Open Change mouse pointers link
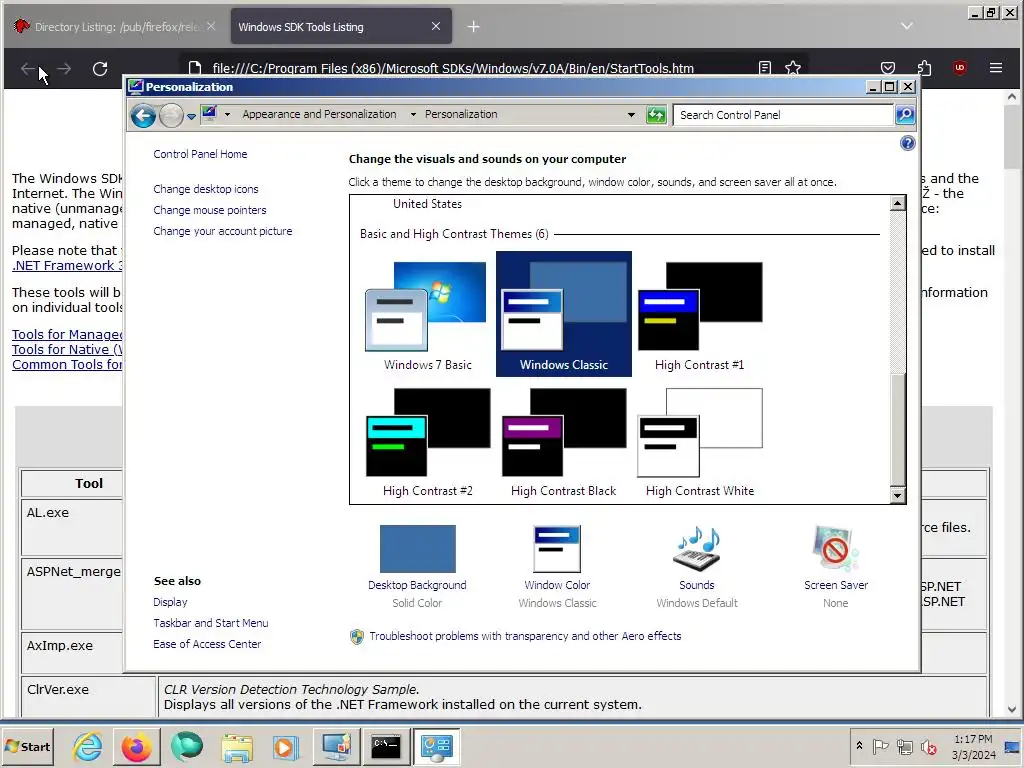Image resolution: width=1024 pixels, height=768 pixels. (210, 210)
